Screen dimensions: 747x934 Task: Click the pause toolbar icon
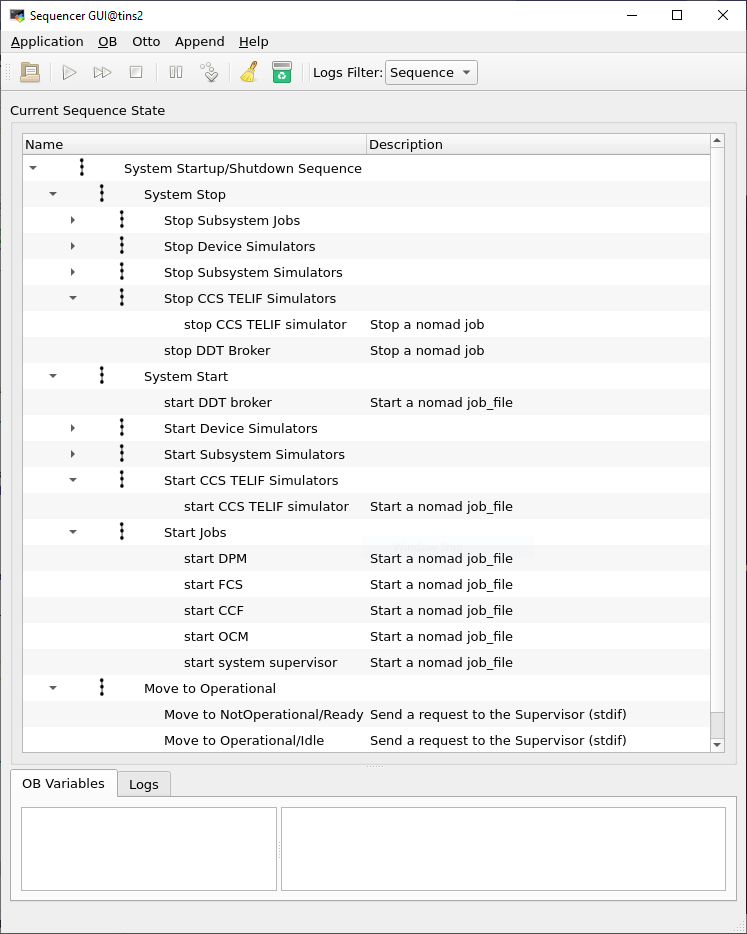tap(176, 72)
